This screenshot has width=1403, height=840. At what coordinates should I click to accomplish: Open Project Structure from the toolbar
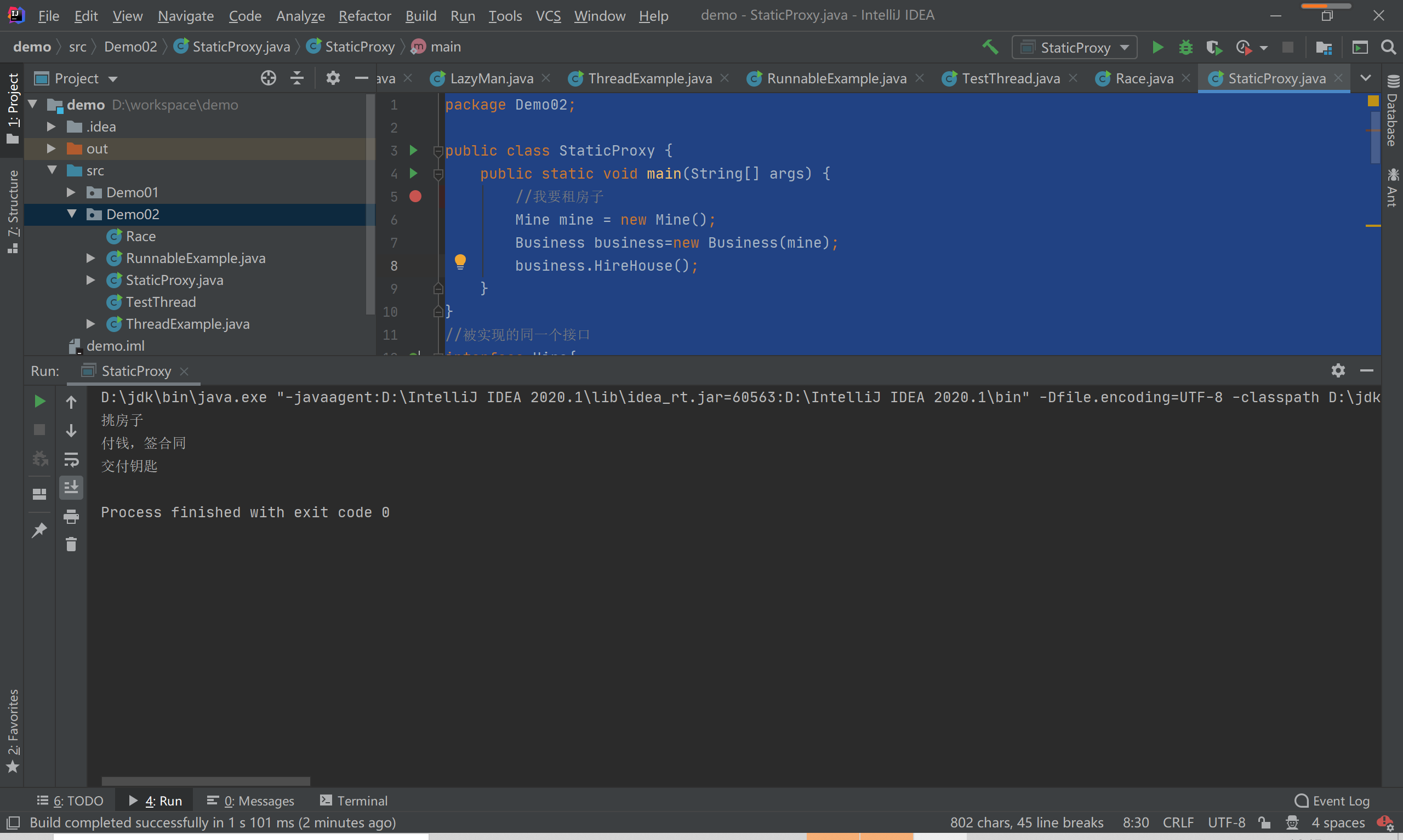pyautogui.click(x=1323, y=47)
